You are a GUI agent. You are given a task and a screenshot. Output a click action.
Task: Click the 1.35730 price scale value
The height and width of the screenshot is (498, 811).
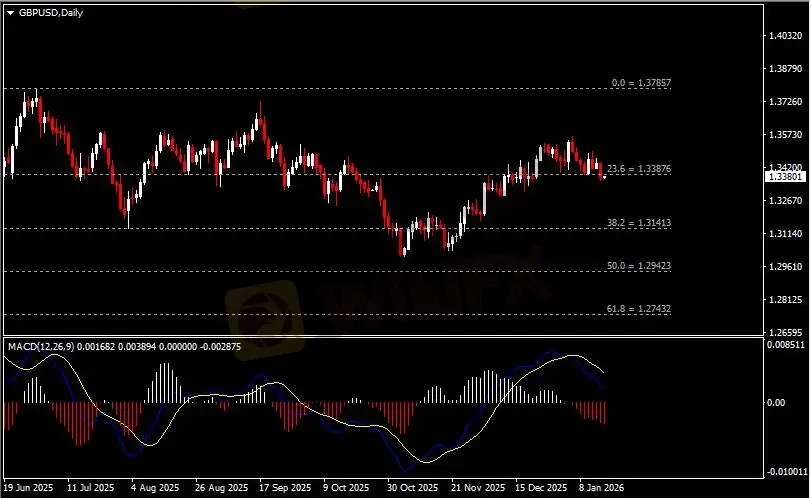point(785,135)
